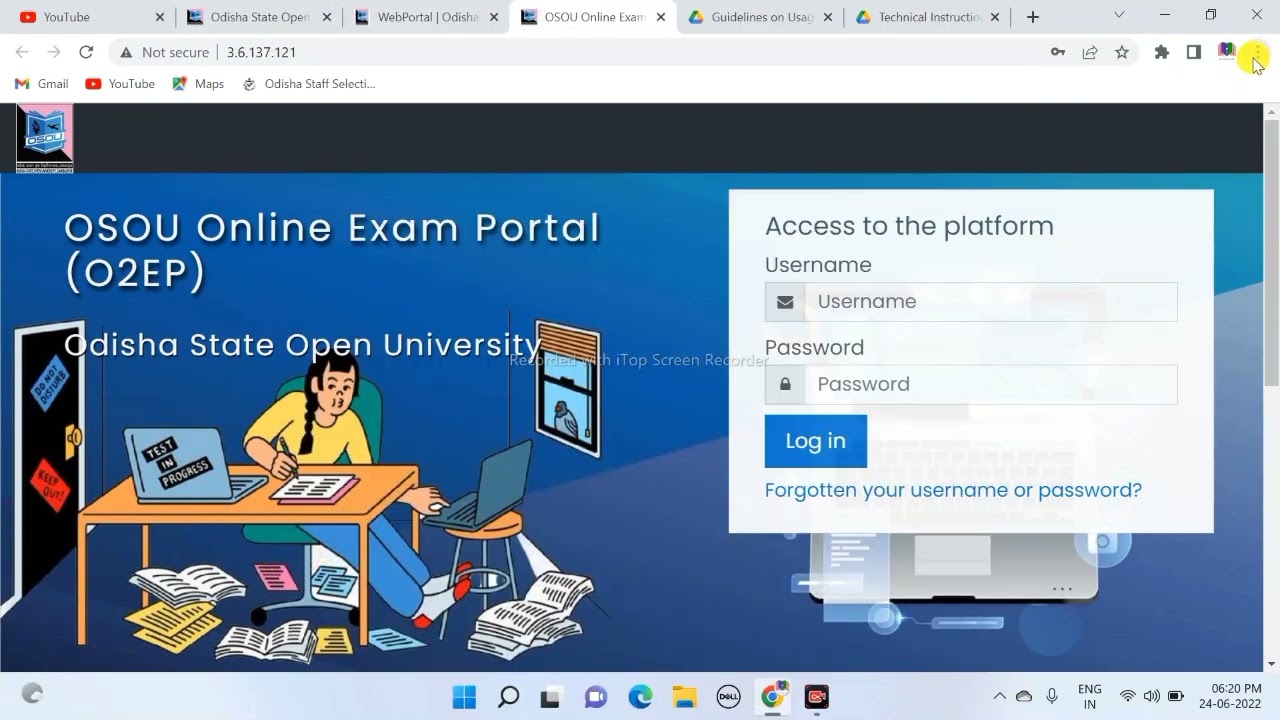
Task: Open iTop Screen Recorder on taskbar
Action: (817, 696)
